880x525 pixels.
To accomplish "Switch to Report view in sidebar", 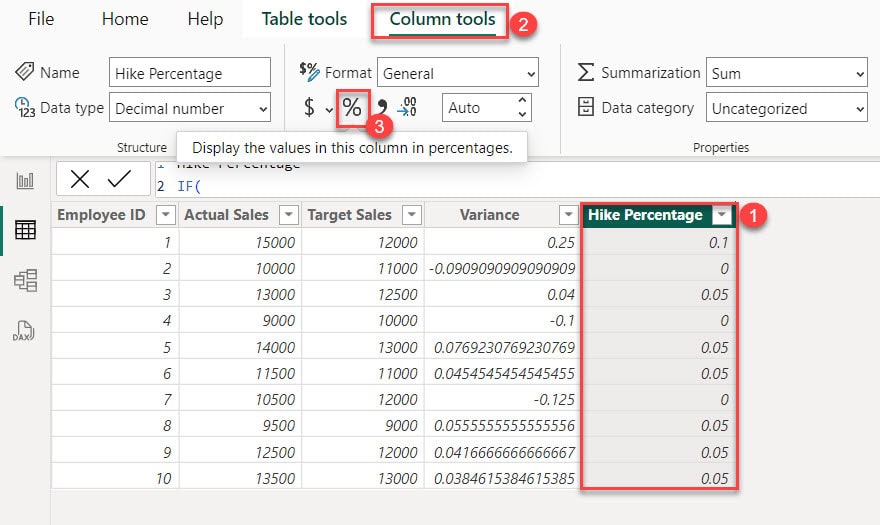I will click(25, 181).
